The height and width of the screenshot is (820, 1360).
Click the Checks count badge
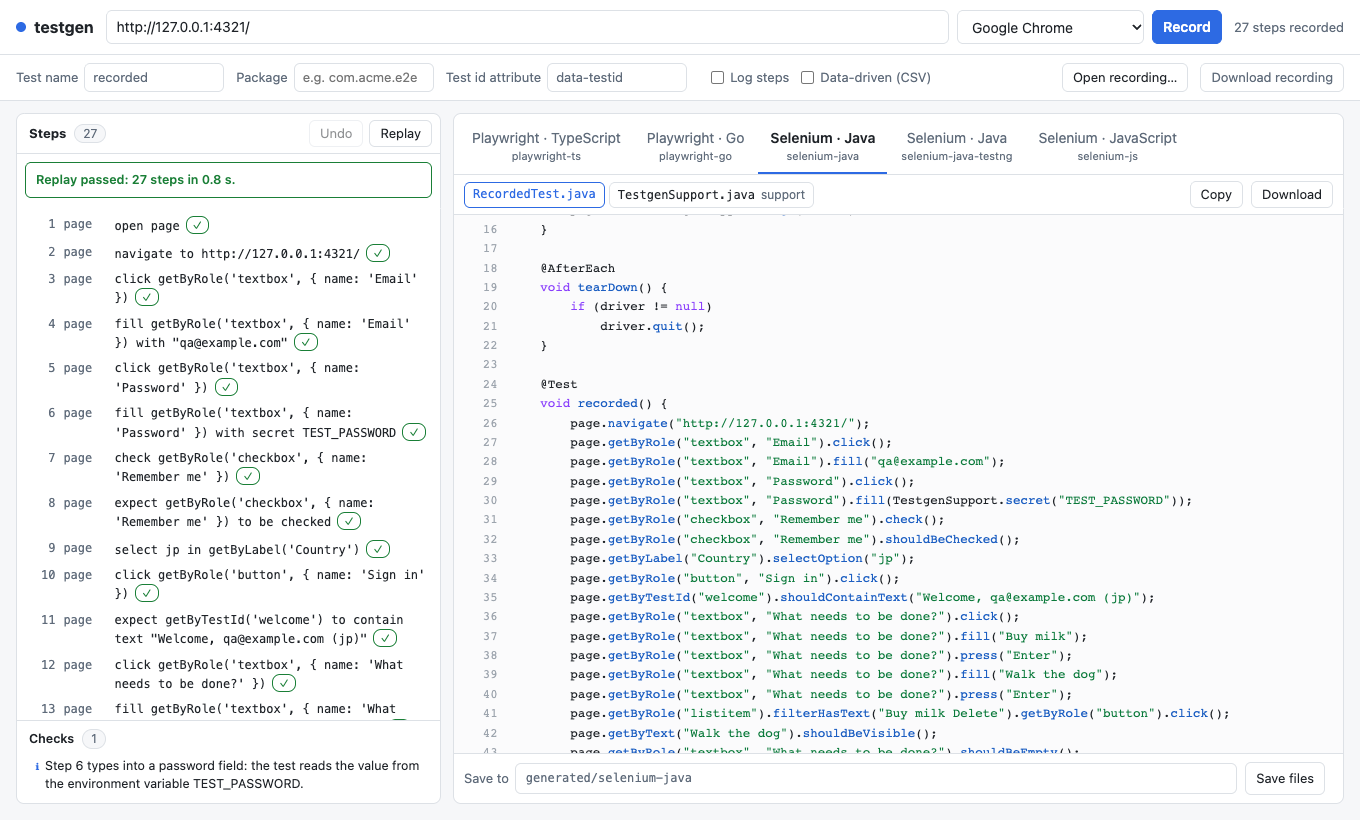tap(94, 739)
